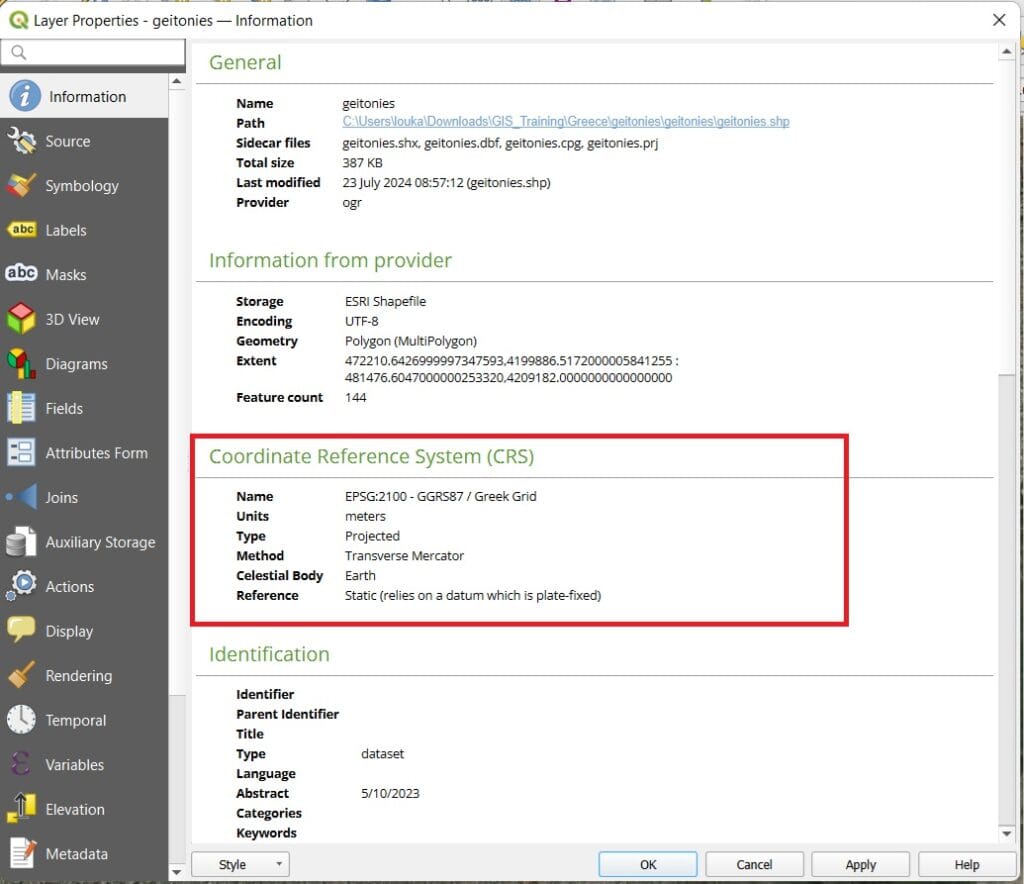Select the Fields tab label
Image resolution: width=1024 pixels, height=884 pixels.
(64, 409)
